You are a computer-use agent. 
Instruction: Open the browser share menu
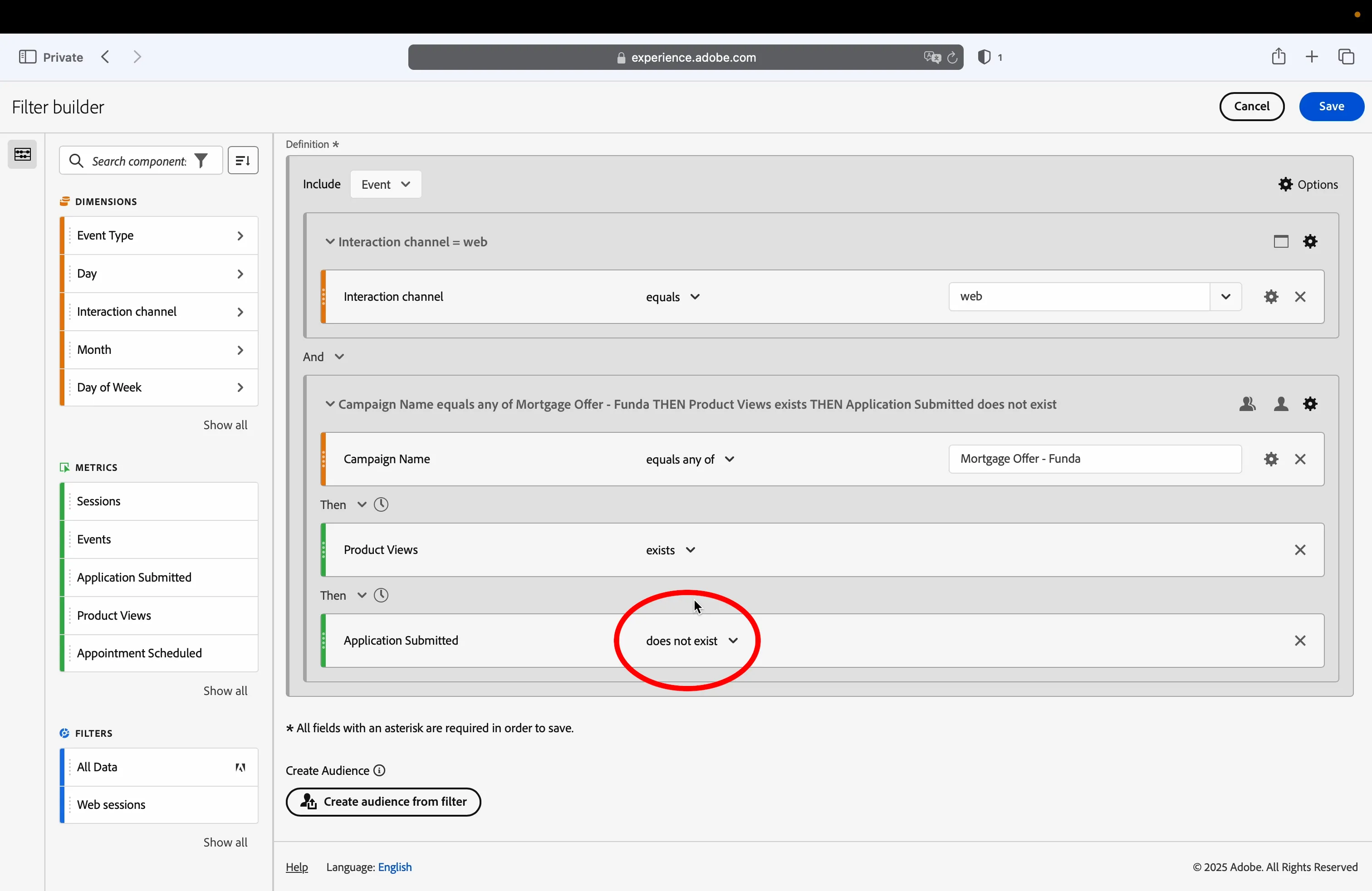1279,56
